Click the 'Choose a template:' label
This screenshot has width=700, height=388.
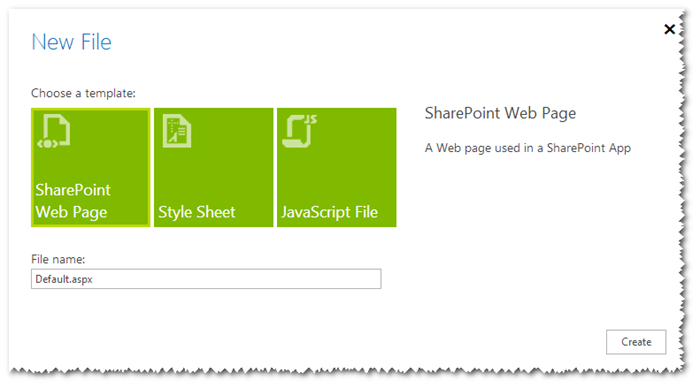[x=83, y=93]
